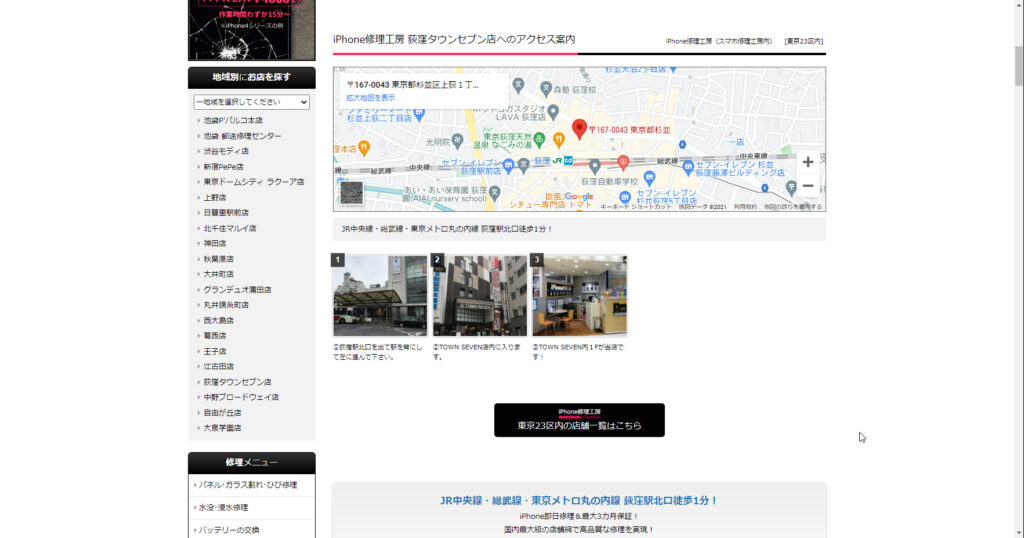Click the セブン-イレブン 荻窪駅前店 store marker
Viewport: 1024px width, 538px height.
point(508,165)
